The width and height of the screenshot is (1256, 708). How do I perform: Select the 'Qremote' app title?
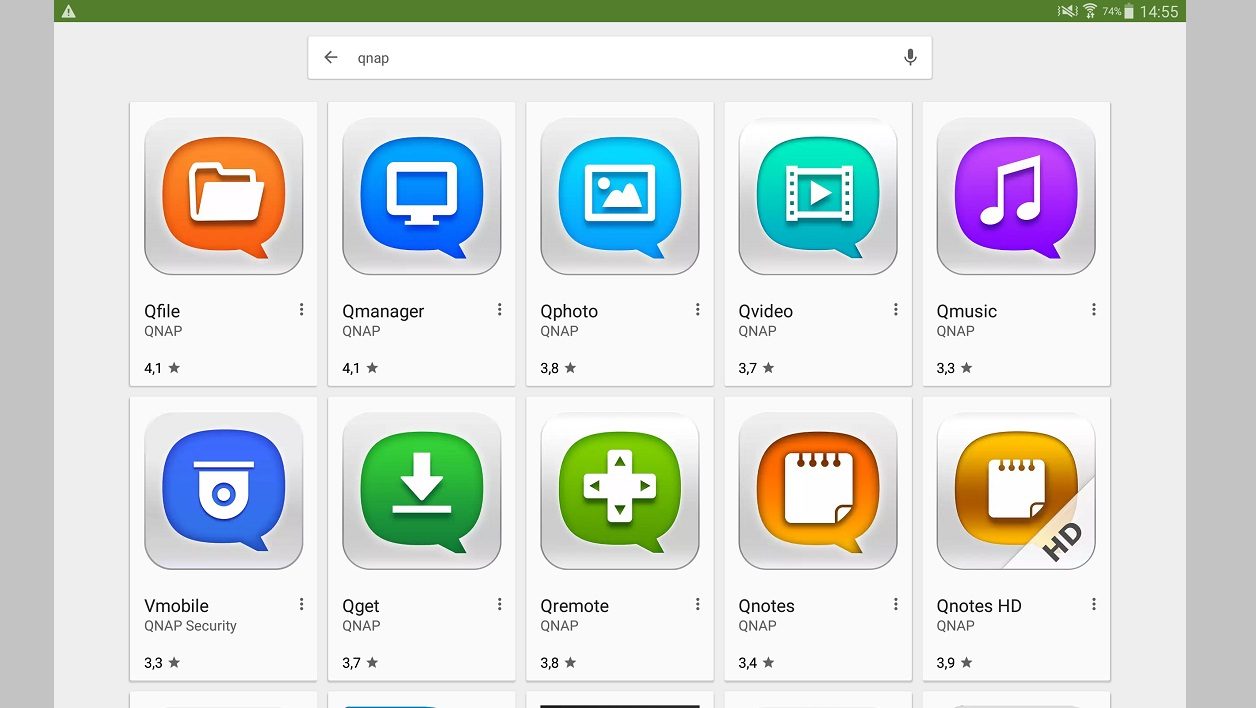coord(574,606)
